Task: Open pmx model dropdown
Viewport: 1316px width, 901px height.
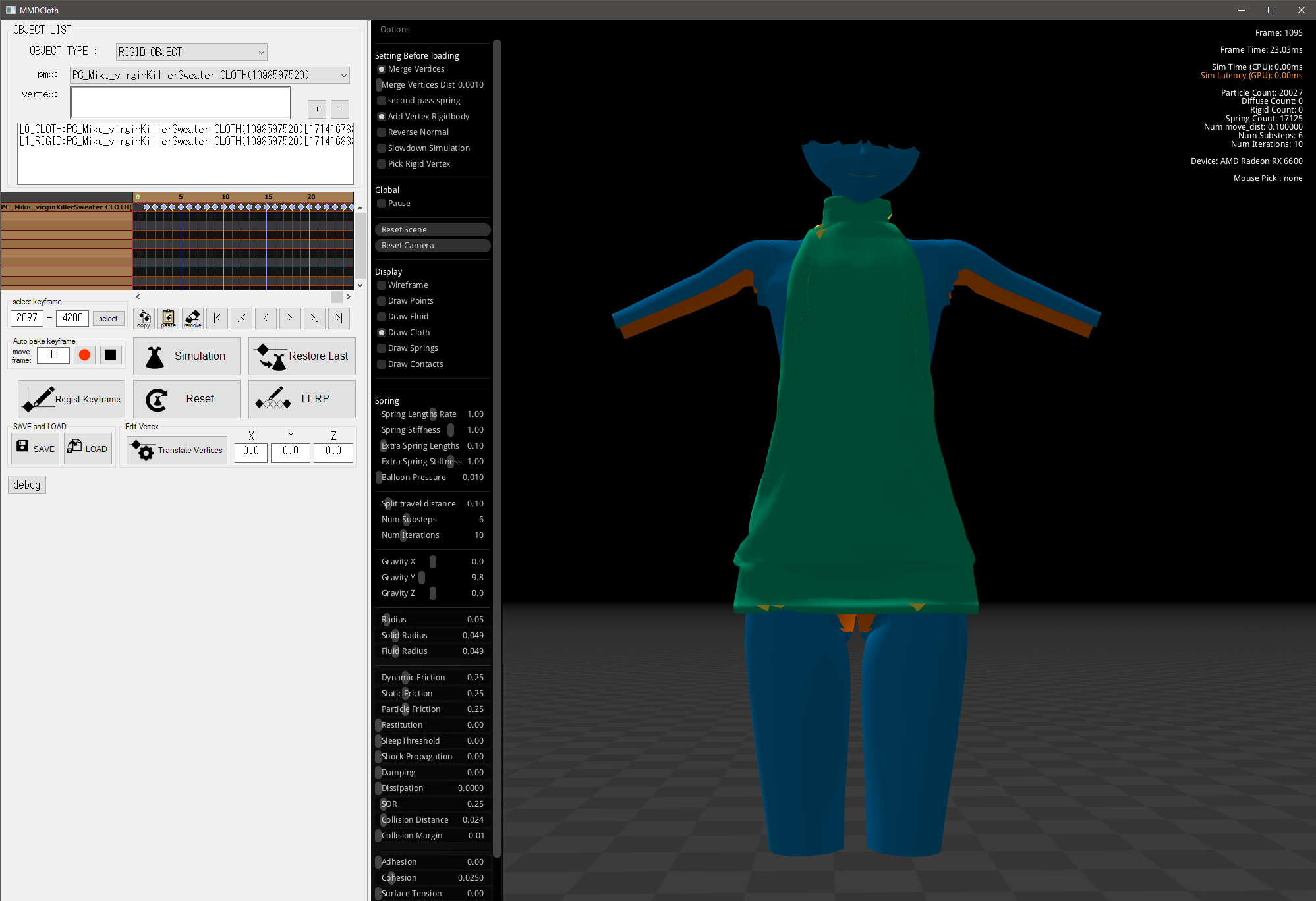Action: (210, 75)
